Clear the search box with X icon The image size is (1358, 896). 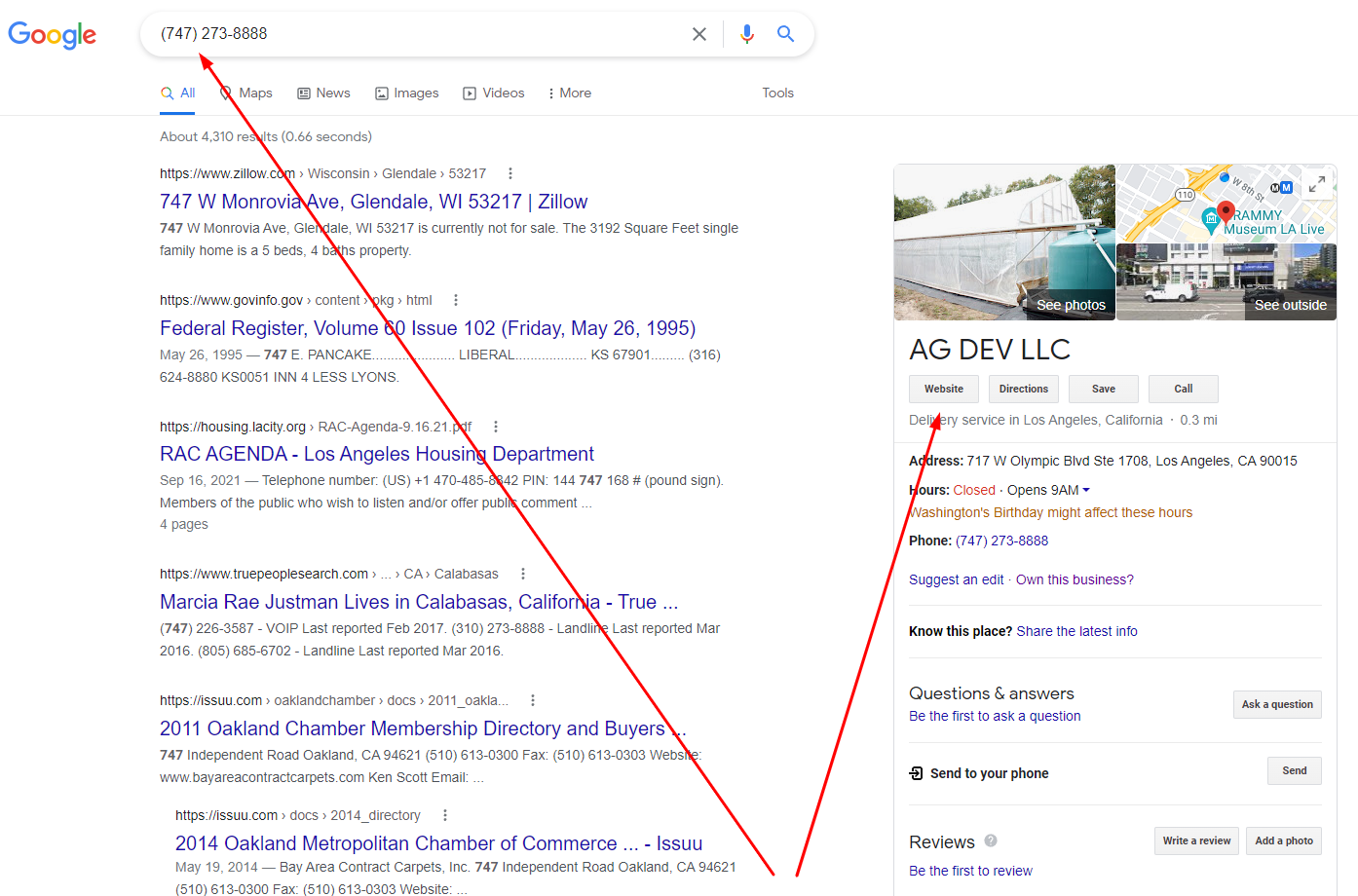point(698,34)
